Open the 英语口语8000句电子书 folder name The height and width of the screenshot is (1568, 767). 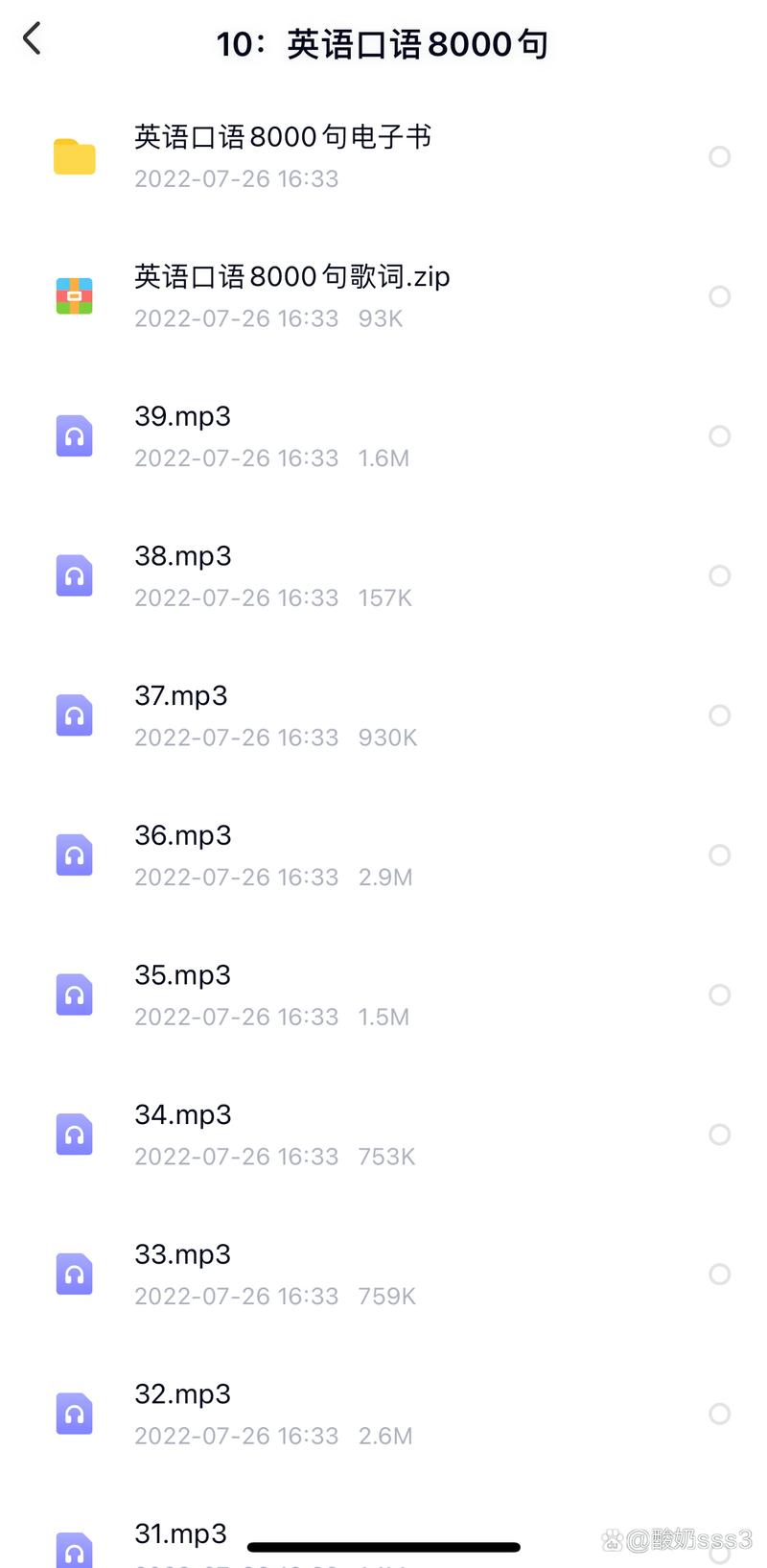pos(283,137)
